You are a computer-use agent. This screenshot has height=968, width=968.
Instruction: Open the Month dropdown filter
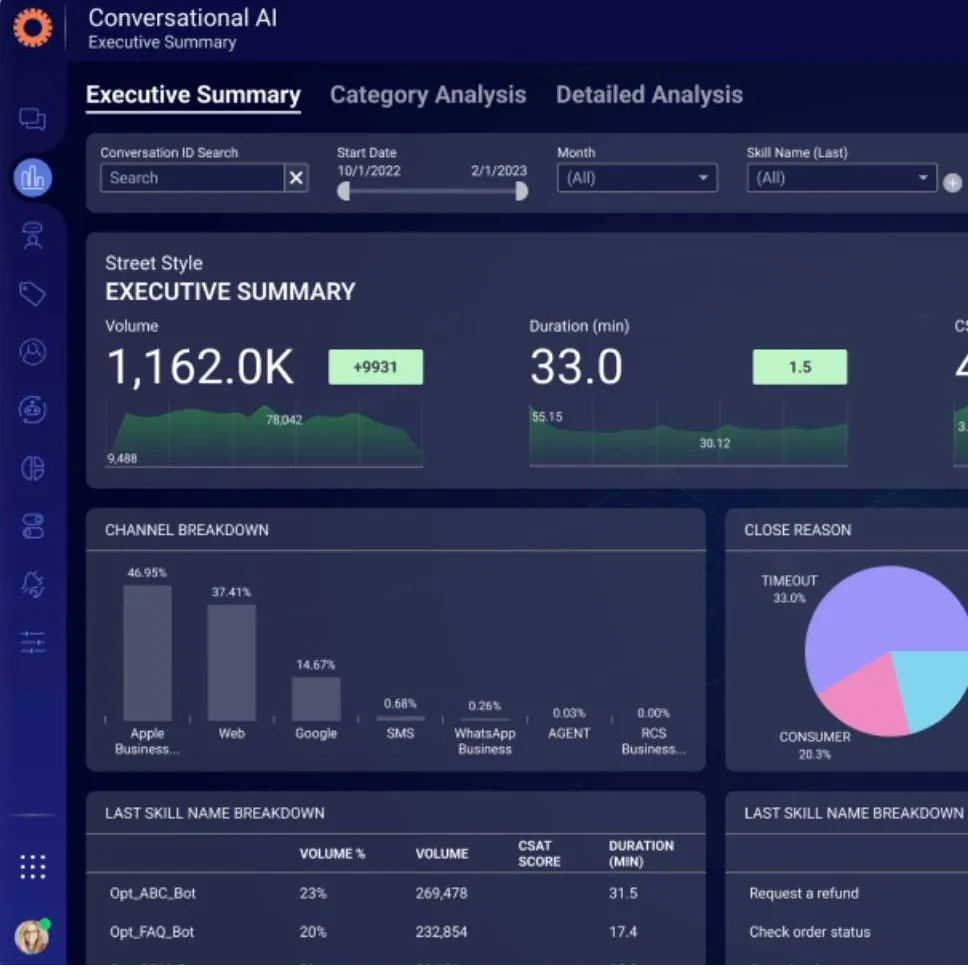coord(637,177)
